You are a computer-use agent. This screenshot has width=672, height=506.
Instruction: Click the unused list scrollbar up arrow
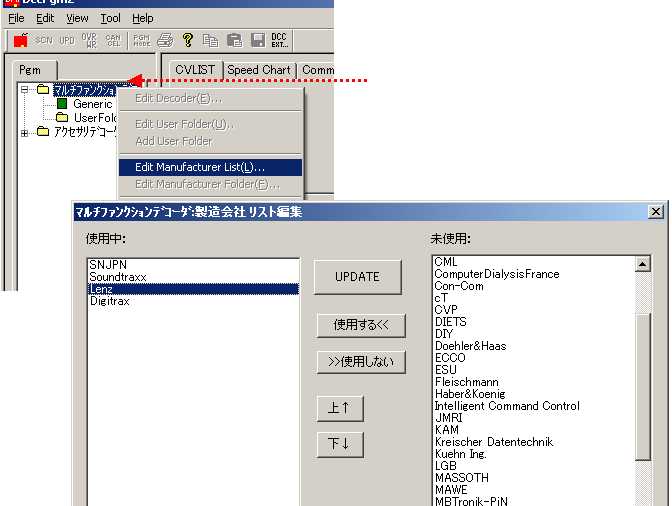643,264
